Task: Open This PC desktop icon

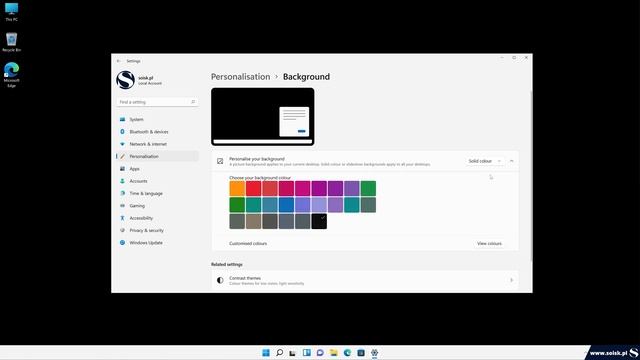Action: (11, 11)
